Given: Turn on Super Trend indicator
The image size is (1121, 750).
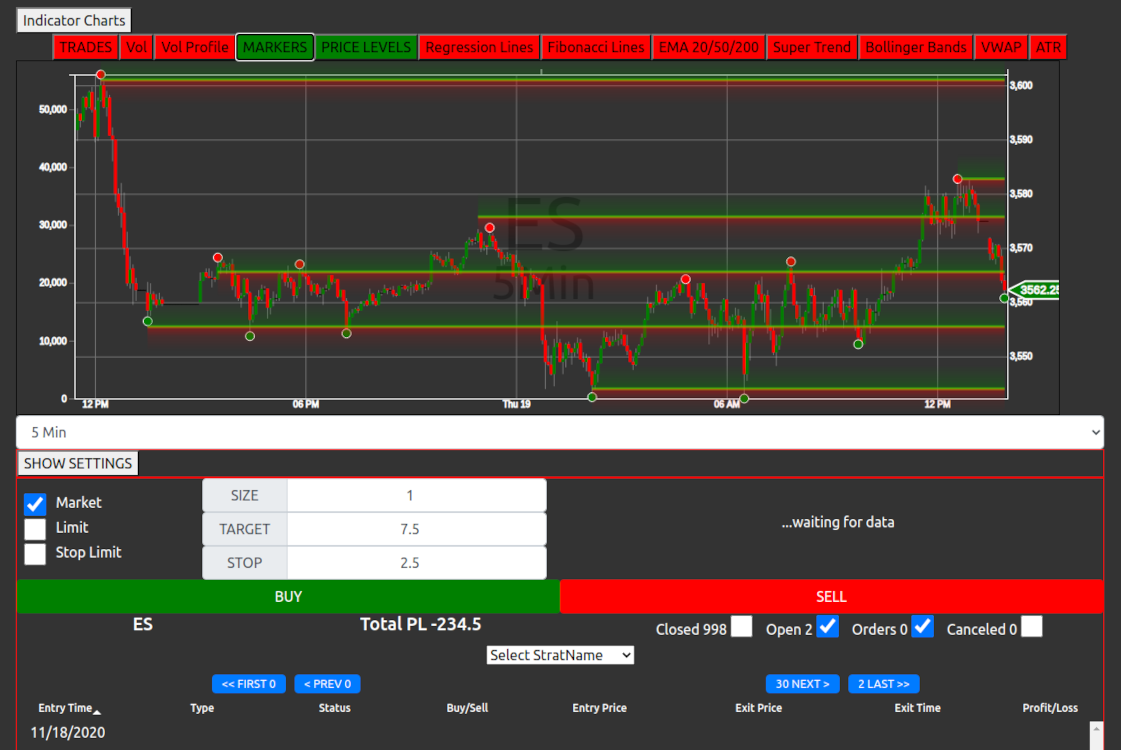Looking at the screenshot, I should (x=811, y=47).
